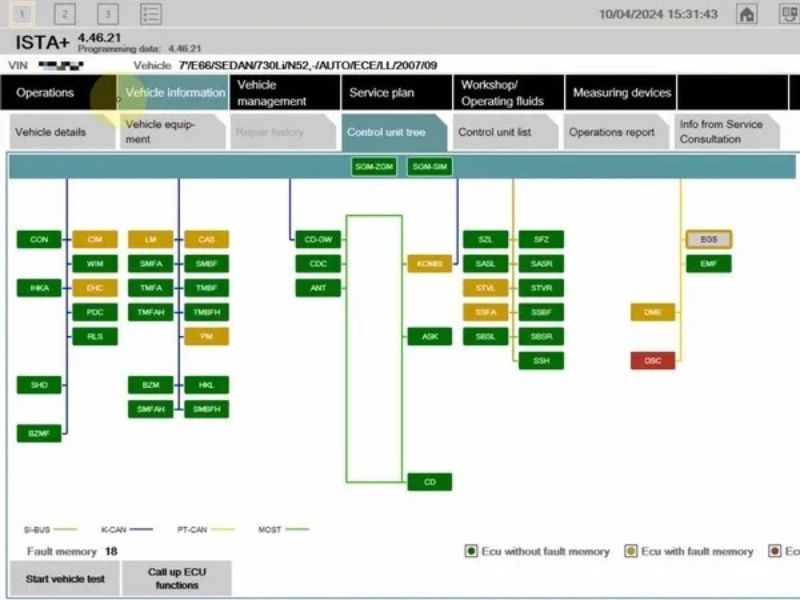Open the list view icon at top

tap(150, 14)
